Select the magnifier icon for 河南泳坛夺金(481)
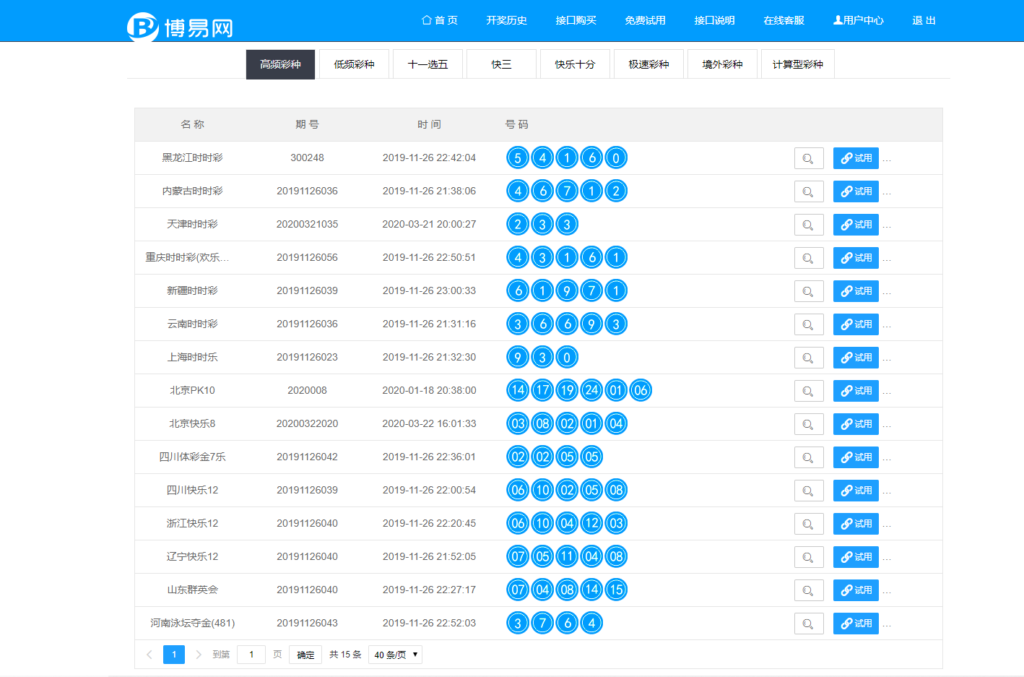Viewport: 1024px width, 677px height. (808, 622)
